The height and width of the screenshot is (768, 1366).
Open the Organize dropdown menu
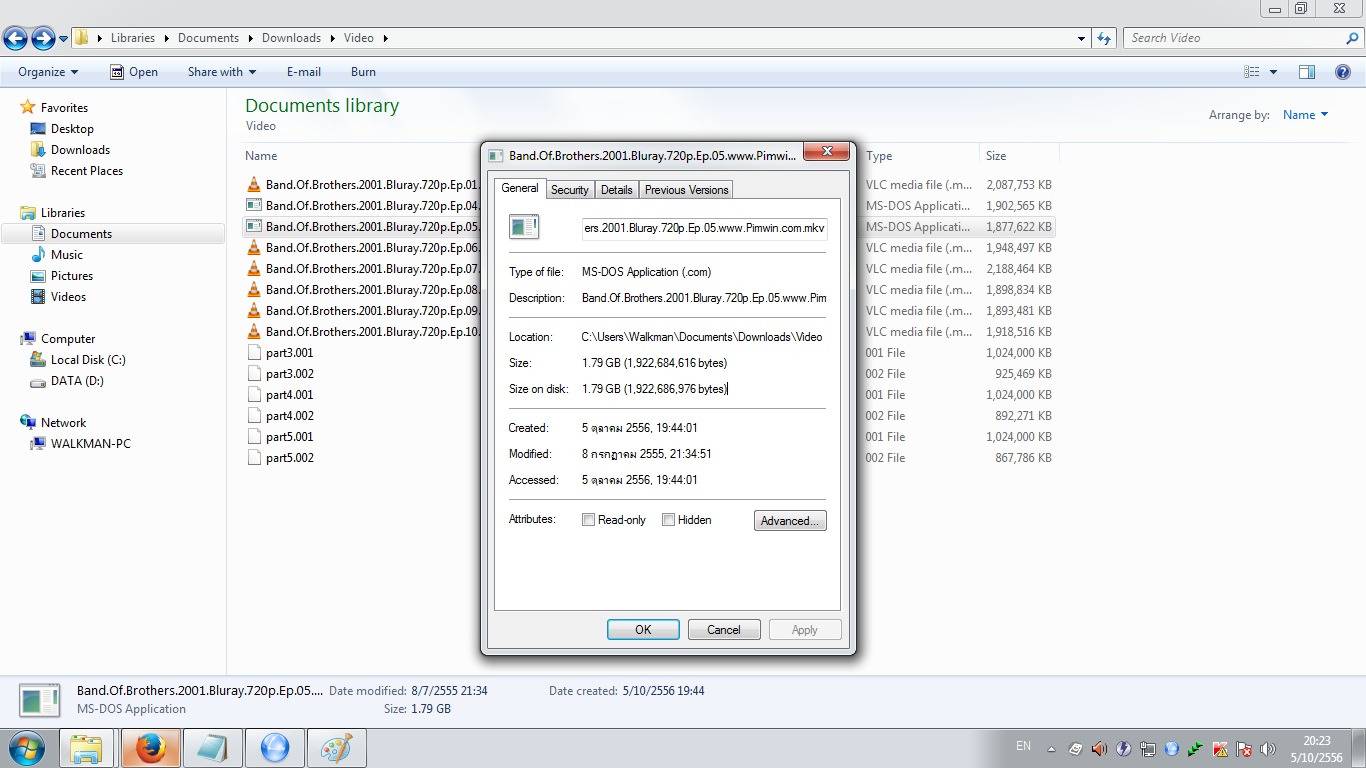pos(48,72)
